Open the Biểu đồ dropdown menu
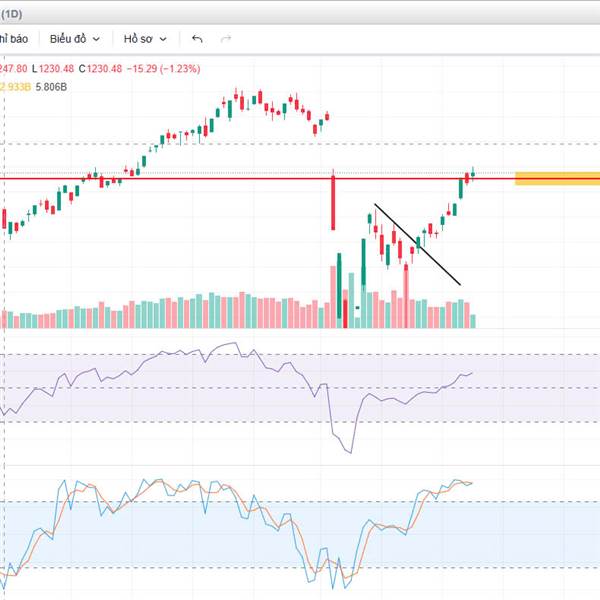Viewport: 600px width, 600px height. (x=75, y=39)
